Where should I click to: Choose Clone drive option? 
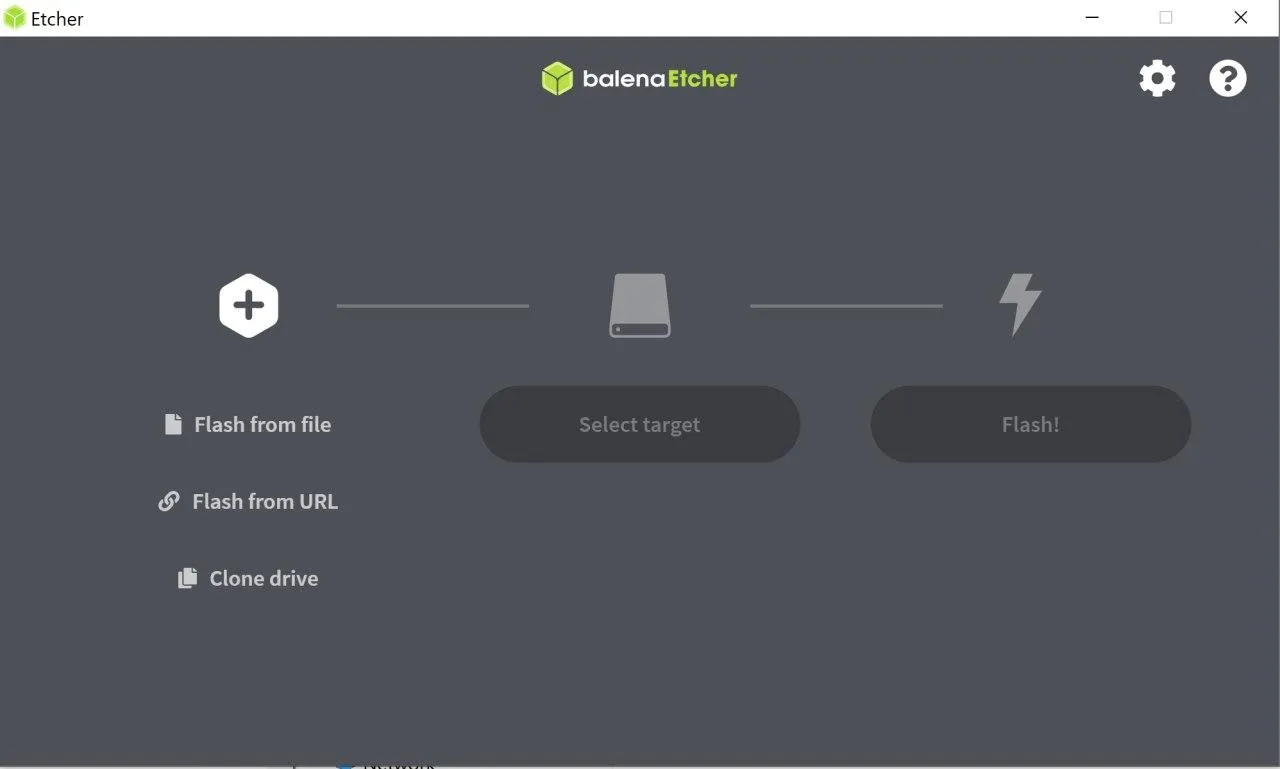click(x=248, y=578)
